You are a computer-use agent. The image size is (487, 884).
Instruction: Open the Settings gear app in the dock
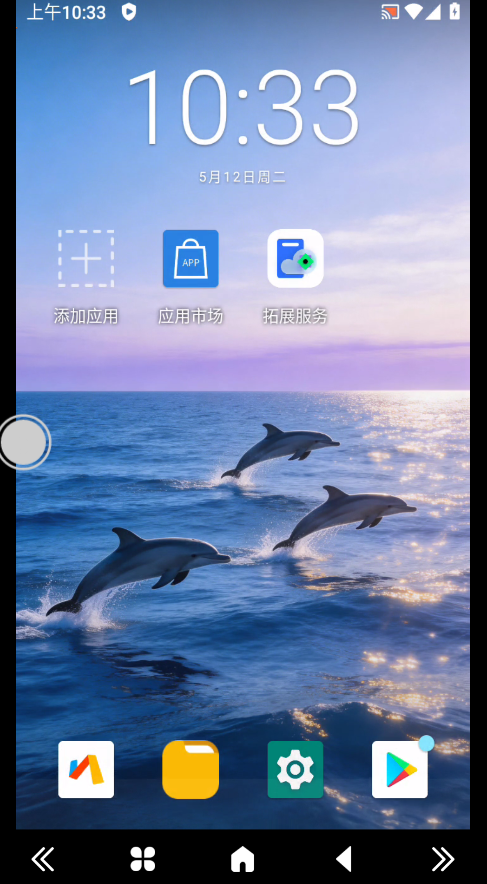295,770
